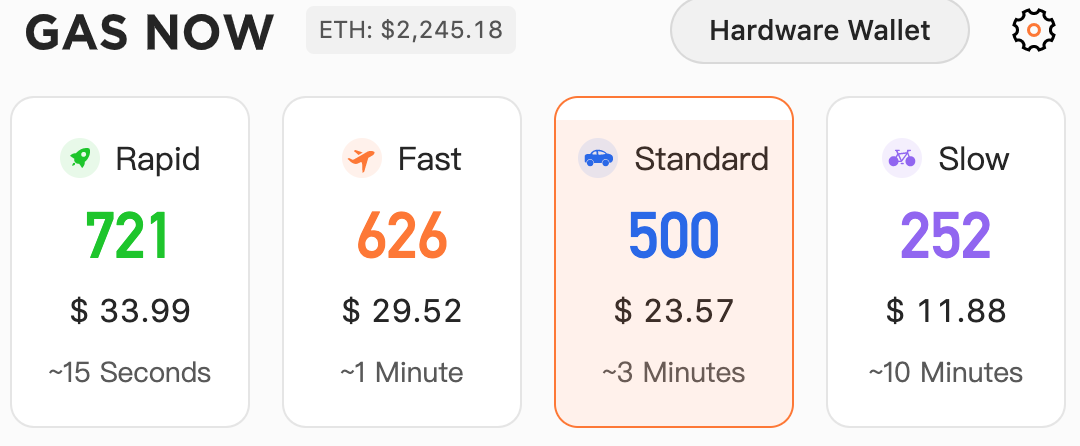The width and height of the screenshot is (1080, 446).
Task: Open settings via the gear icon
Action: point(1033,30)
